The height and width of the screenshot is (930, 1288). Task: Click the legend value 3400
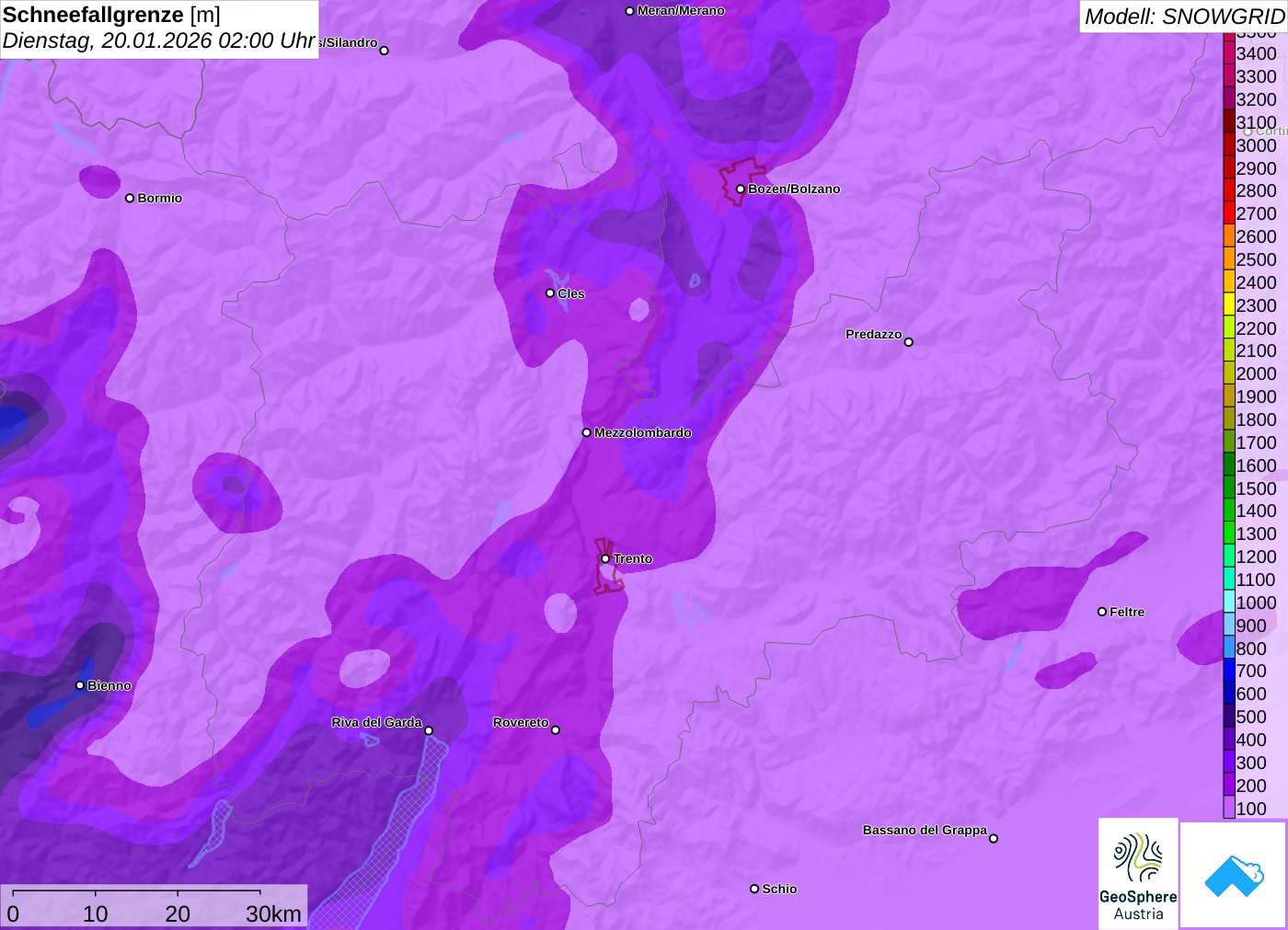(1257, 53)
